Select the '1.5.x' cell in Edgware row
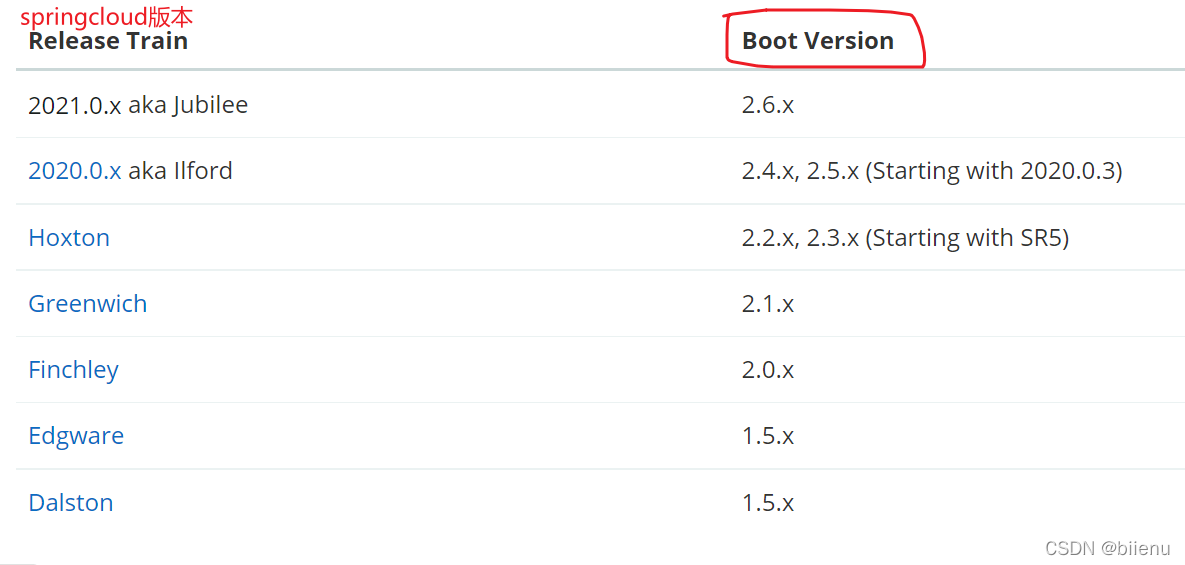The height and width of the screenshot is (565, 1185). point(768,436)
